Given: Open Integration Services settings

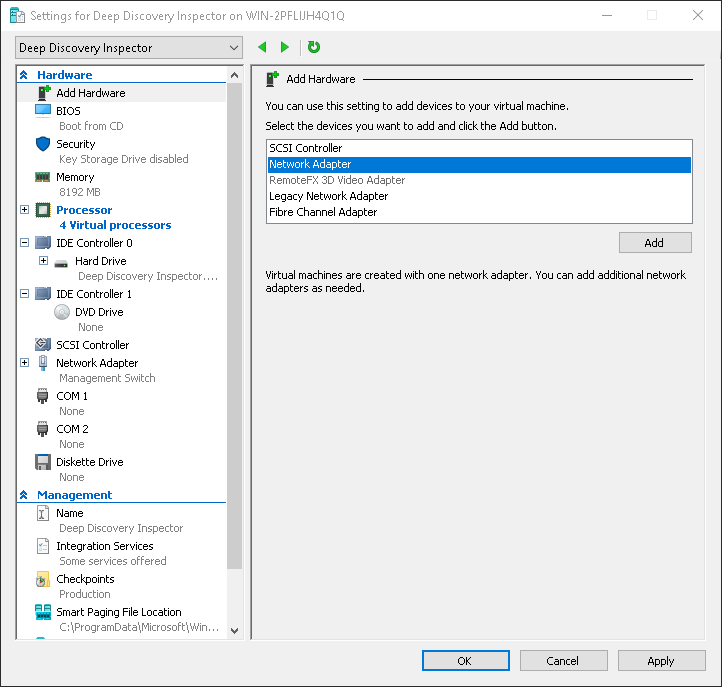Looking at the screenshot, I should 104,546.
